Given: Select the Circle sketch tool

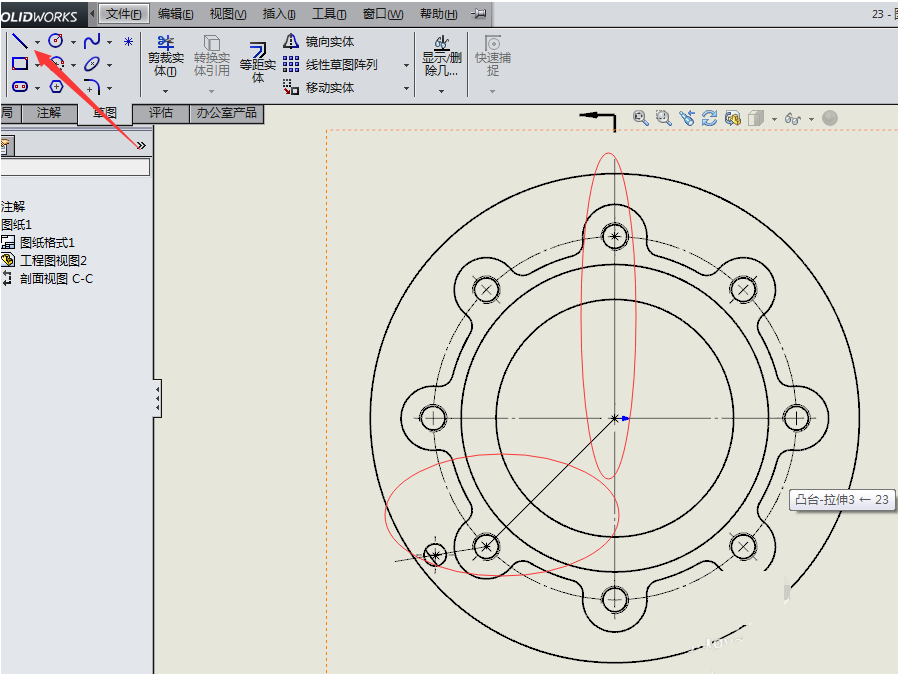Looking at the screenshot, I should [54, 41].
